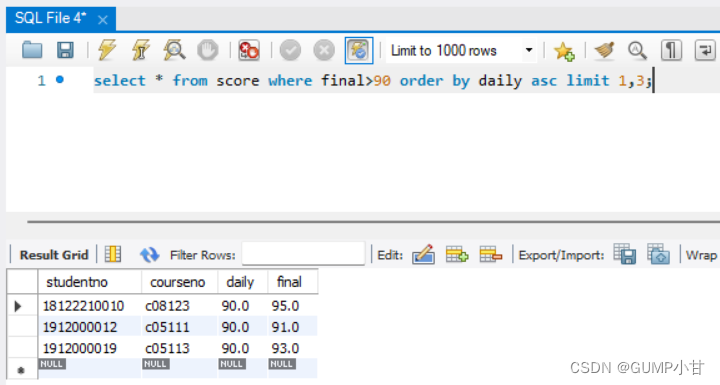Switch to the SQL File 4 tab
Image resolution: width=720 pixels, height=385 pixels.
51,18
